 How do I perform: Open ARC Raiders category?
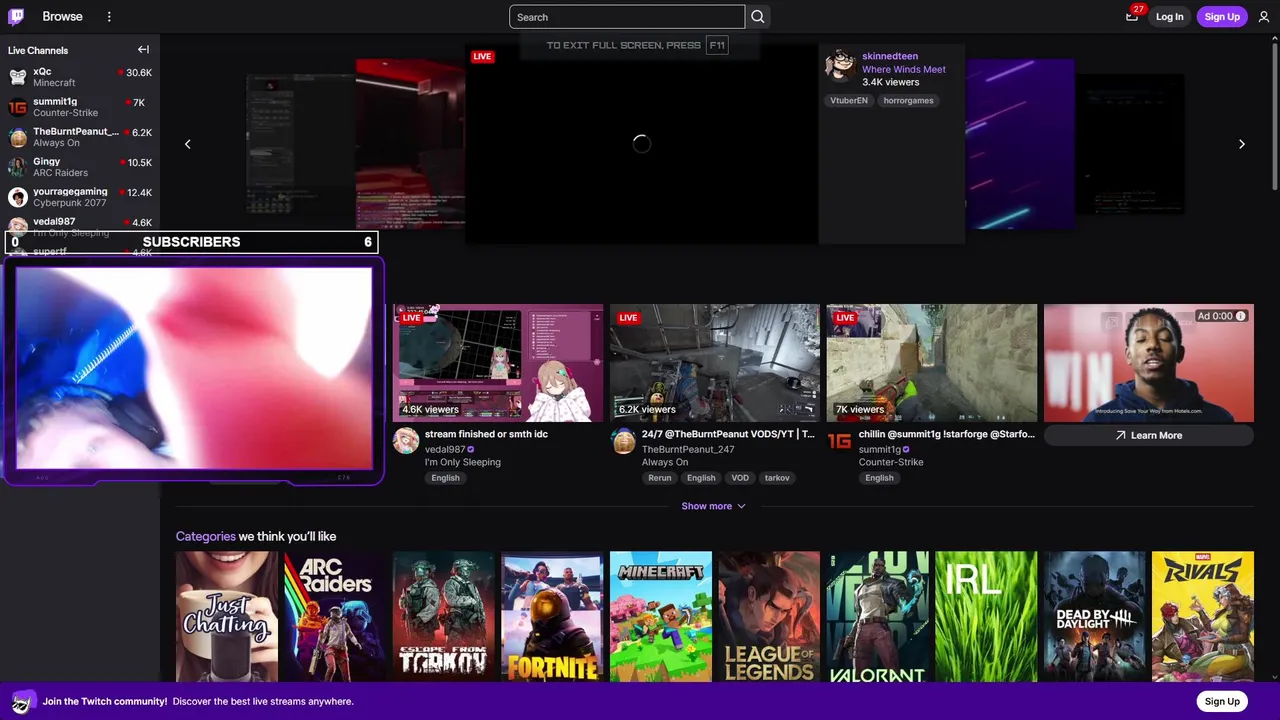(335, 616)
